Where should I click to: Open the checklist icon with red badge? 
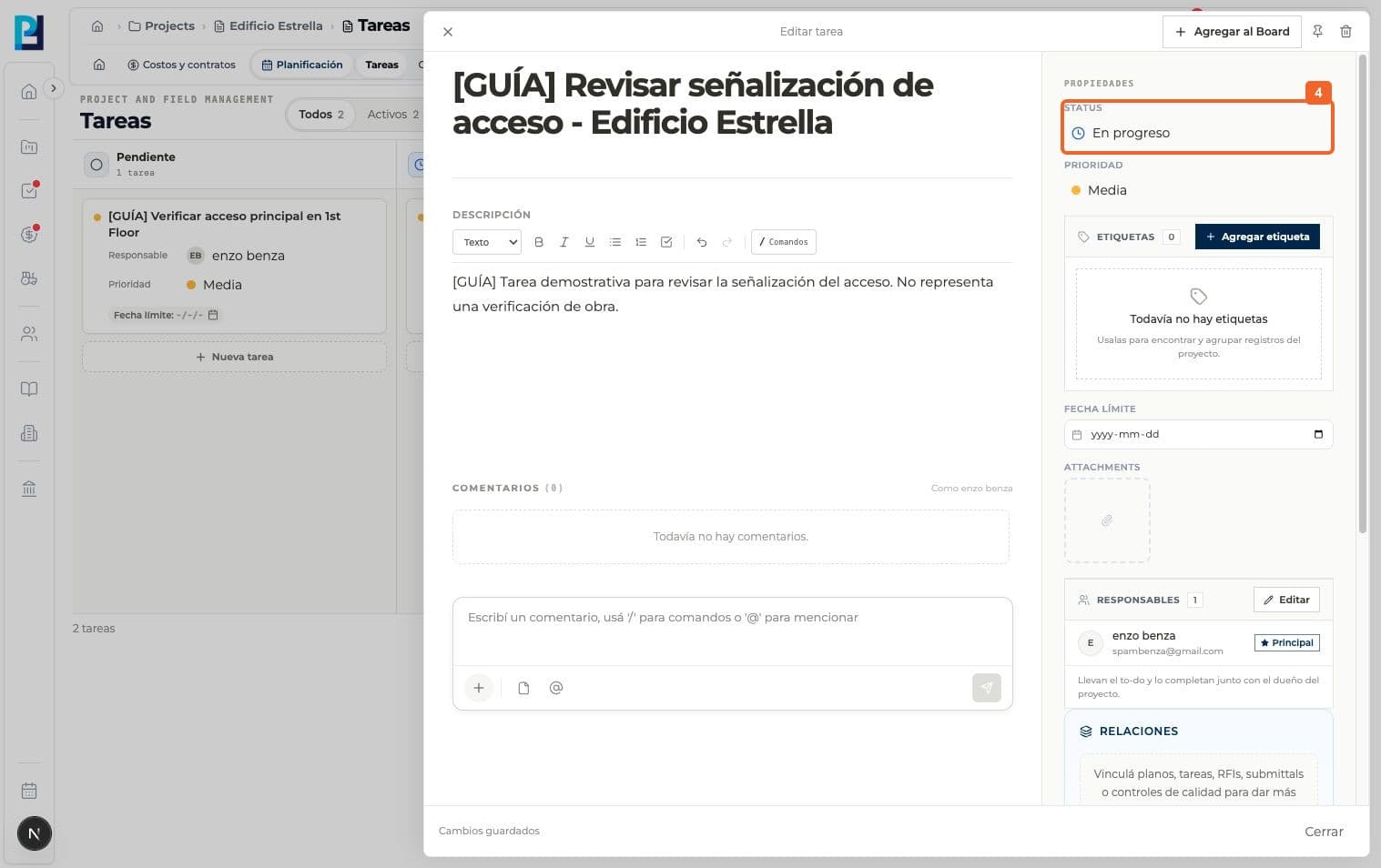click(29, 191)
